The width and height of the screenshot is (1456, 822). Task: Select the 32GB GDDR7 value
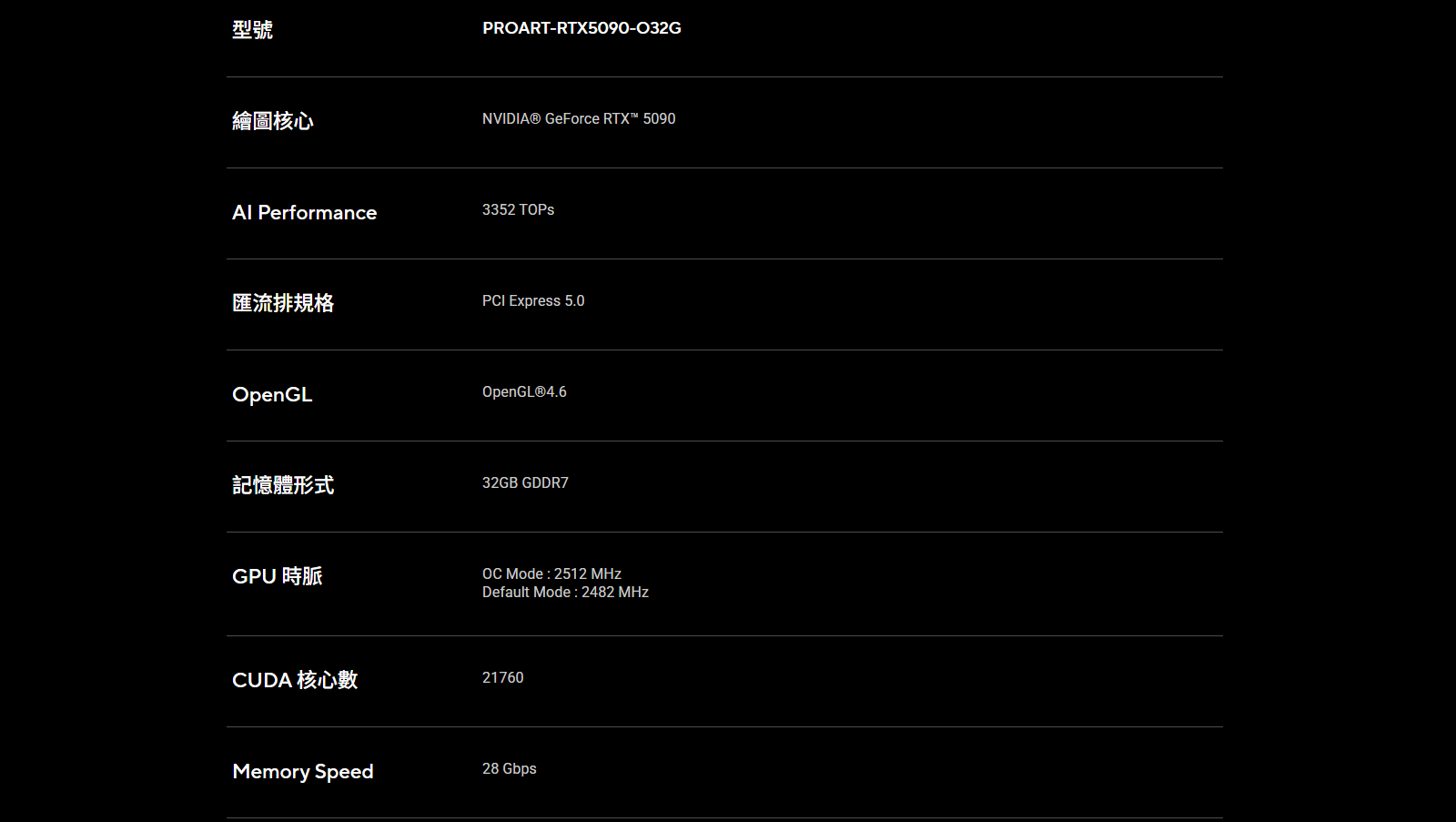[525, 482]
